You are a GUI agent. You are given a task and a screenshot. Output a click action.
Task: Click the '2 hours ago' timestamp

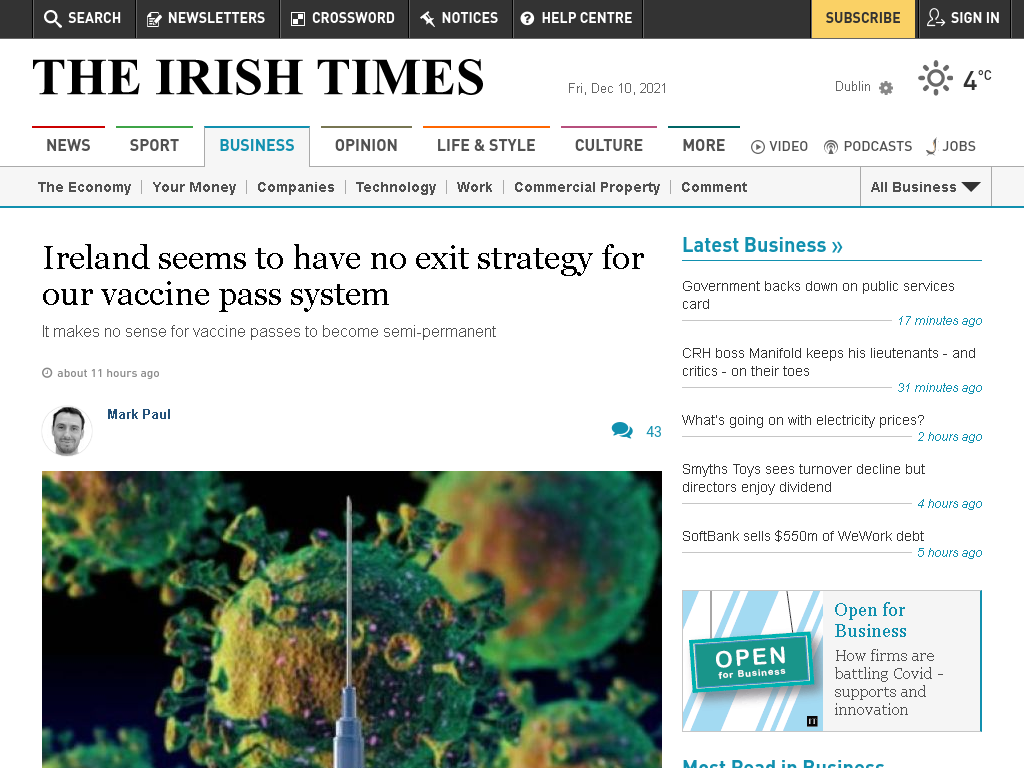[x=950, y=437]
